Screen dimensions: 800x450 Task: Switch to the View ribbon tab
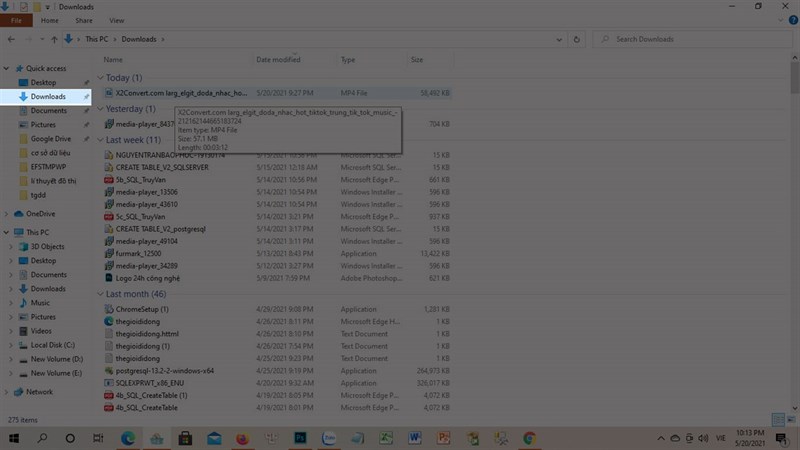pos(117,20)
